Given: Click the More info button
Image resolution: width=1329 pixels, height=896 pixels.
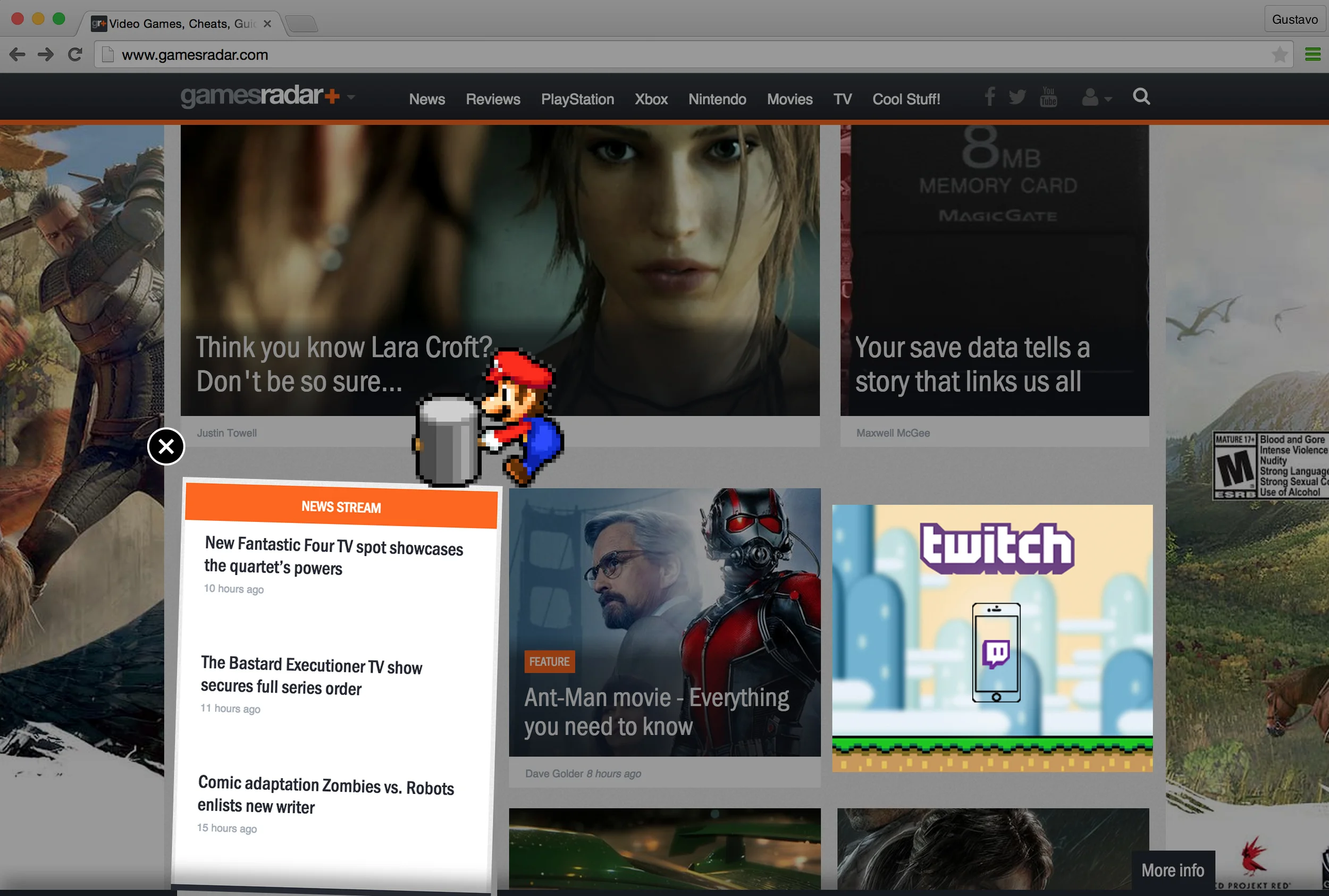Looking at the screenshot, I should tap(1173, 870).
